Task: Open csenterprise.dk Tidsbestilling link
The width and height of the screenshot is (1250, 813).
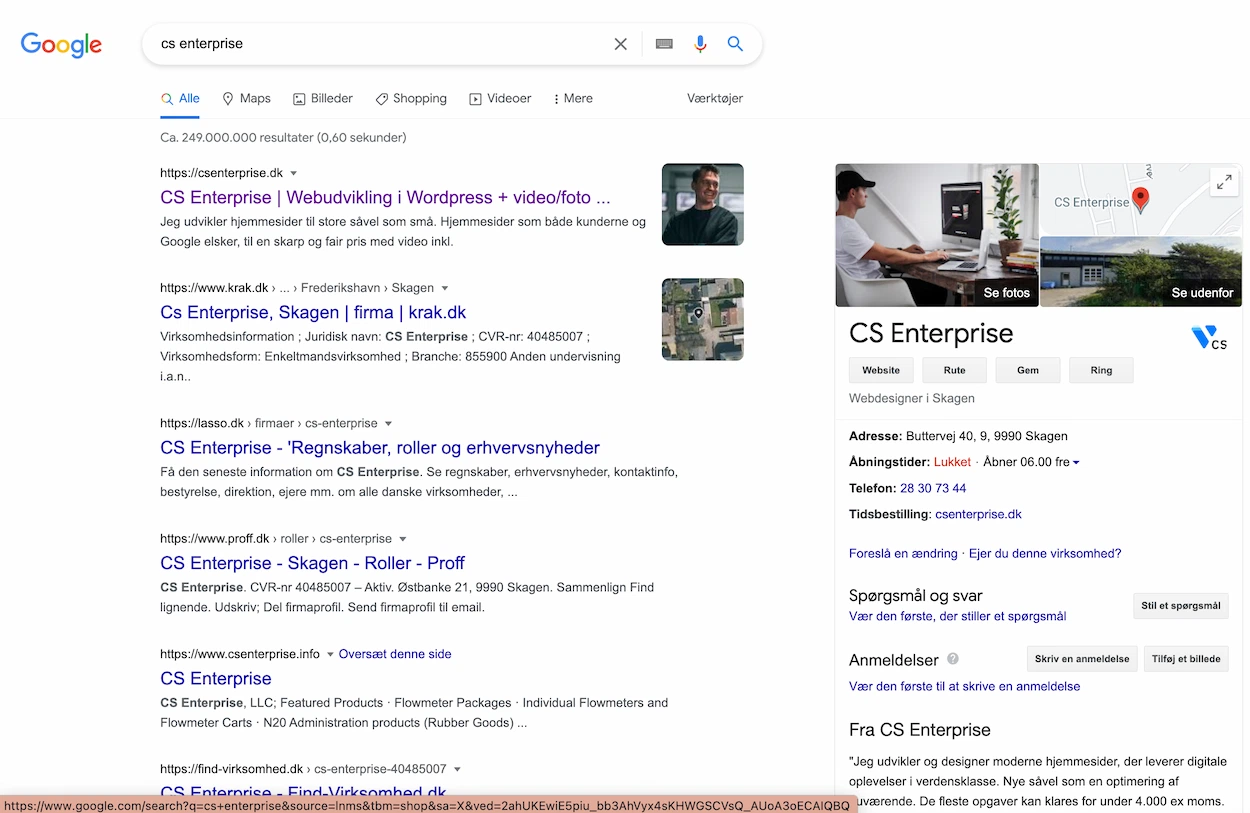Action: (x=978, y=514)
